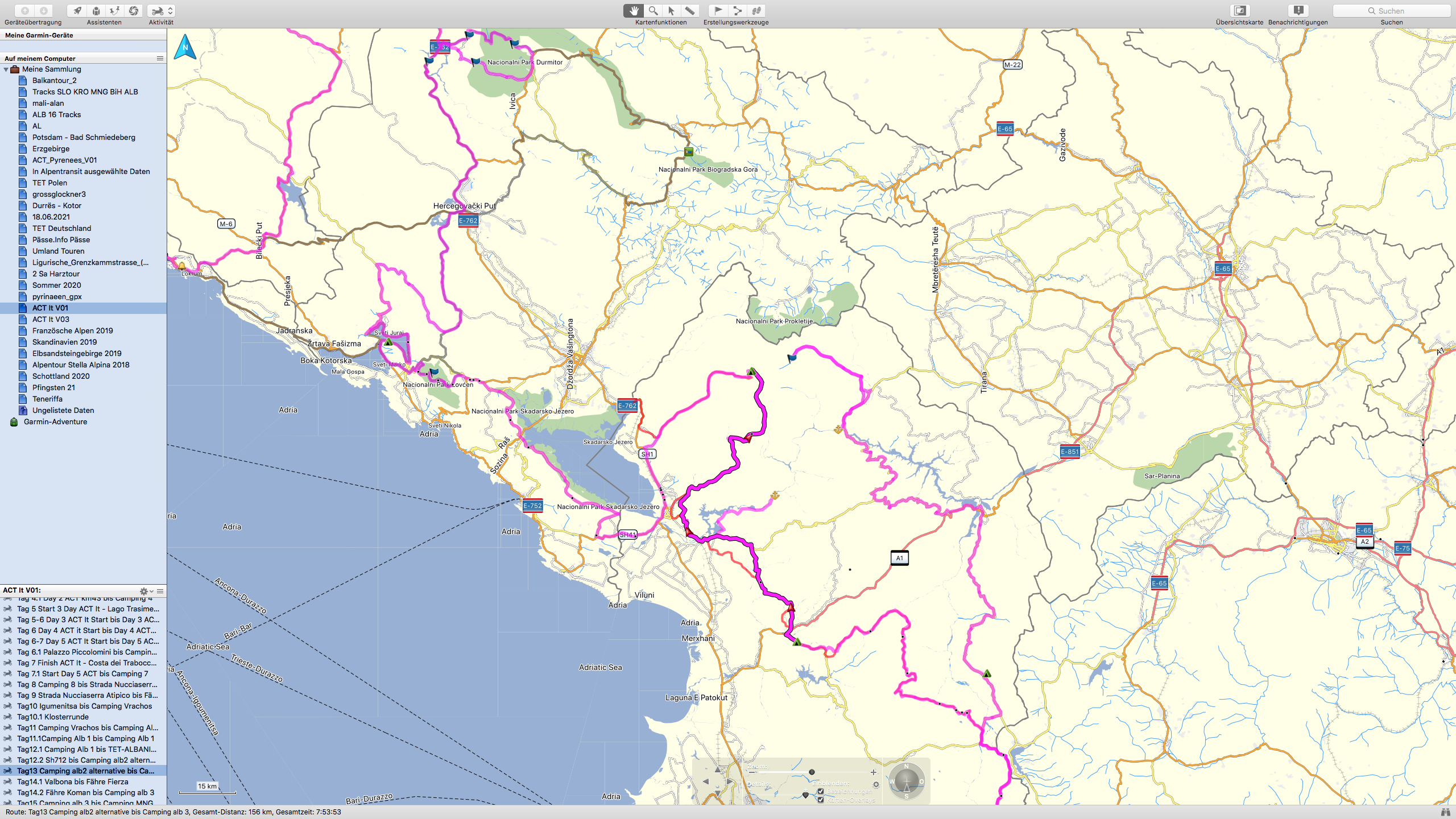Select route Tag14.2 Fähre Koman bis Camping
This screenshot has width=1456, height=819.
pos(83,793)
